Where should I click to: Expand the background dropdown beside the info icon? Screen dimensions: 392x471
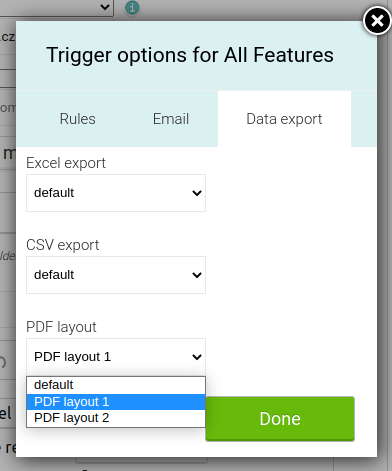click(x=57, y=7)
